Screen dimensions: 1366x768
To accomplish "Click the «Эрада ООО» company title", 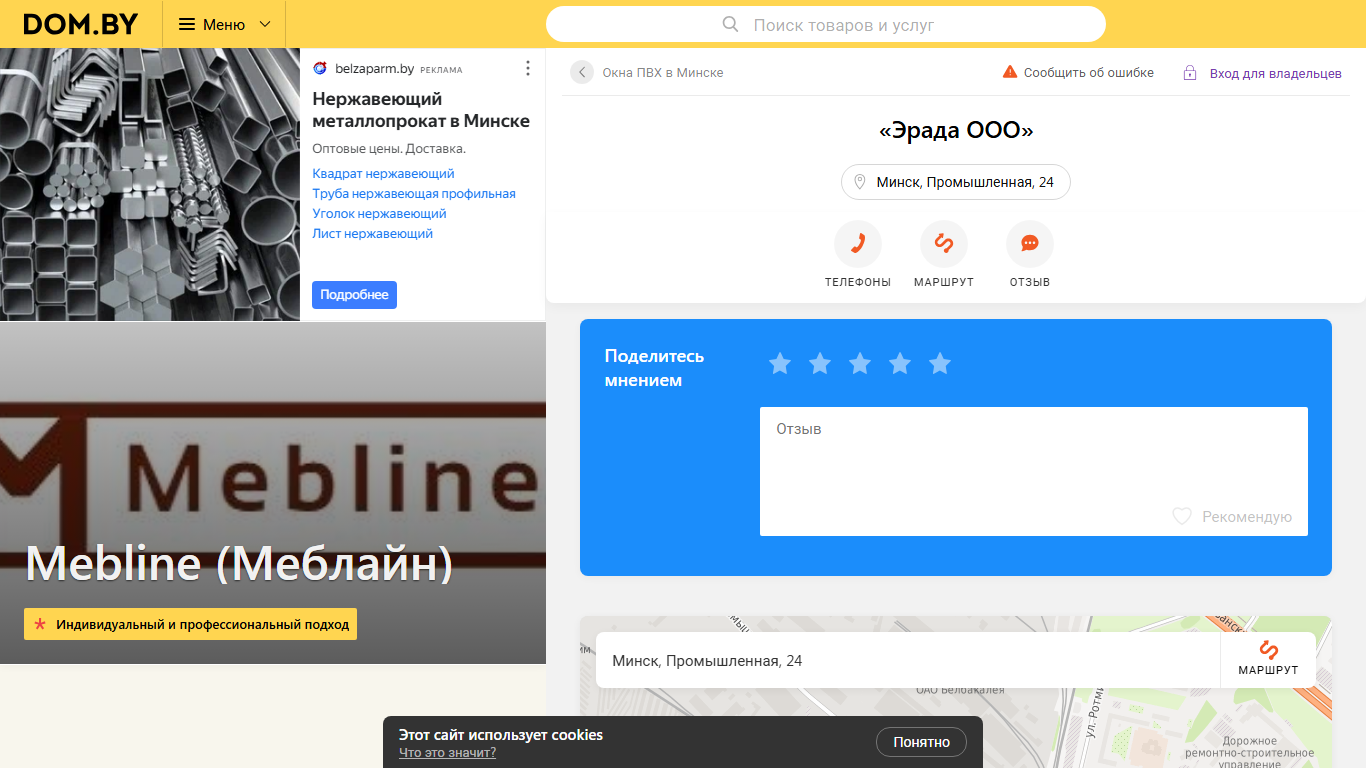I will click(955, 131).
